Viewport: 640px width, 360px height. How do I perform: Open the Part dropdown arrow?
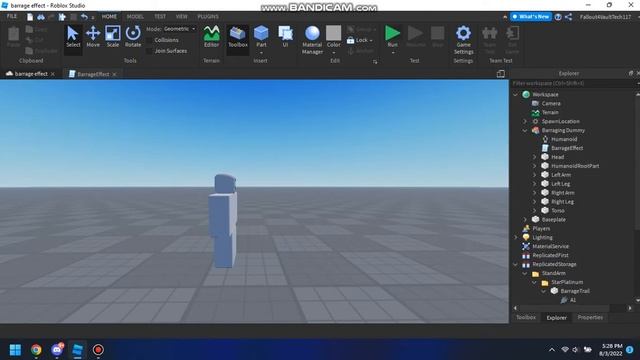tap(261, 52)
